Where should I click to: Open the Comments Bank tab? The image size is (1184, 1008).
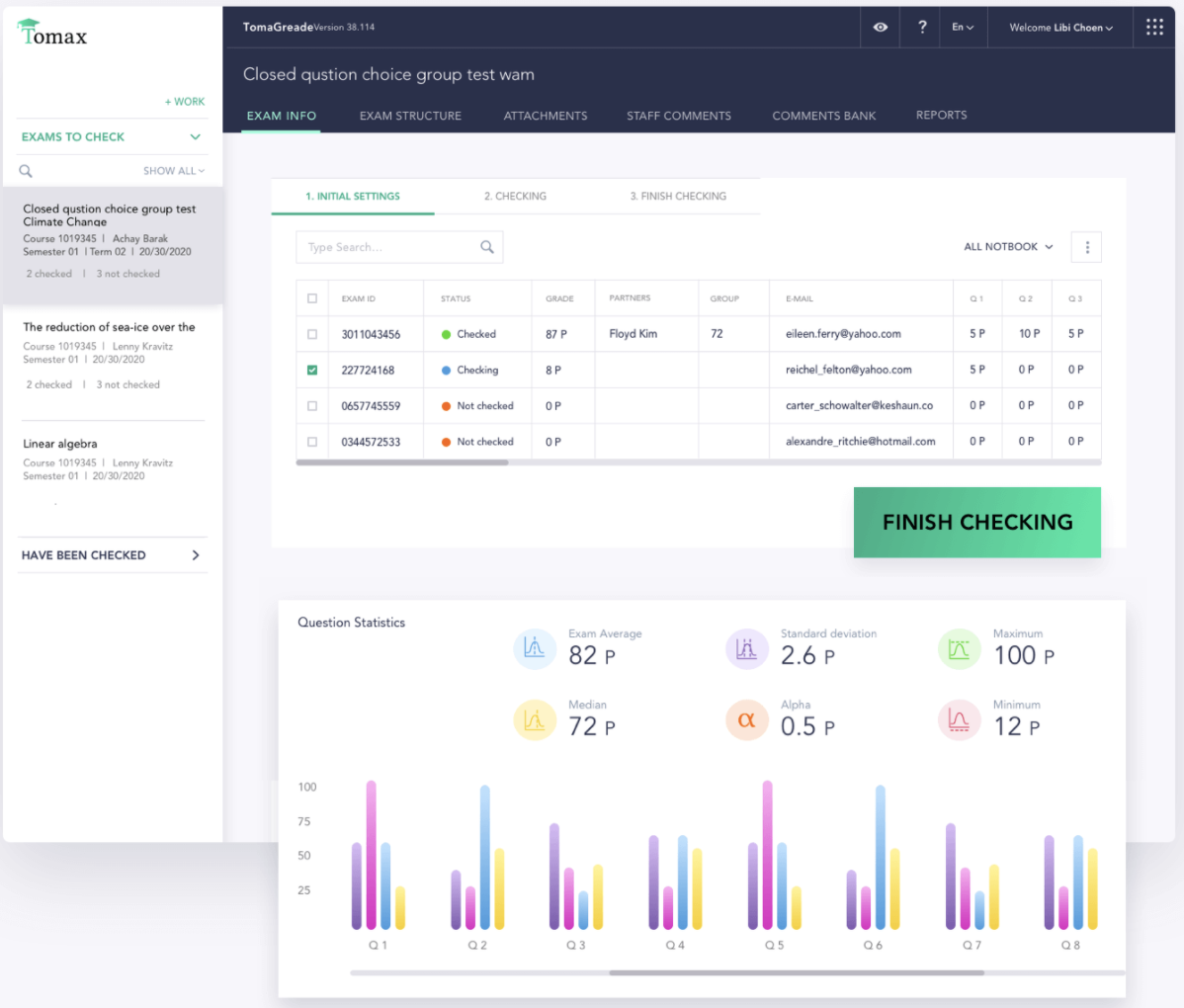tap(824, 116)
